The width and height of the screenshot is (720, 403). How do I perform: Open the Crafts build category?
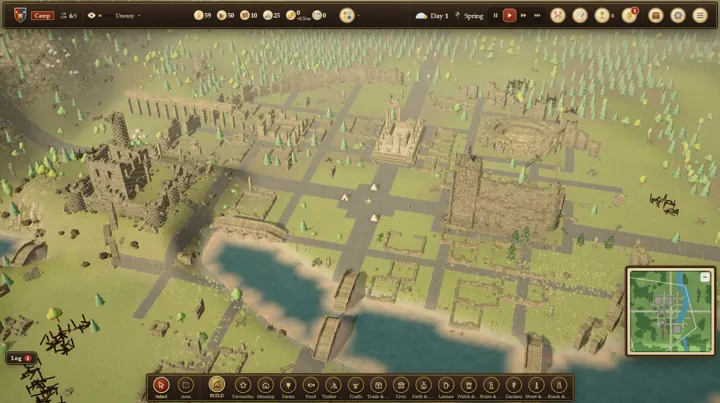coord(356,386)
